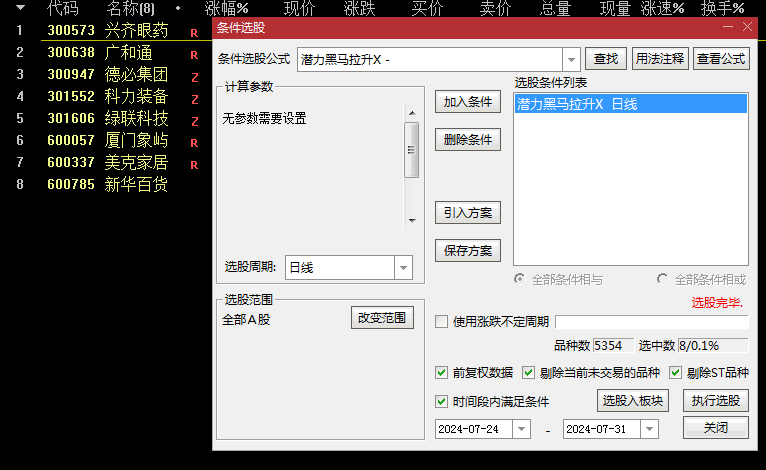Click R marker beside 厦门象屿
This screenshot has width=766, height=470.
point(194,143)
